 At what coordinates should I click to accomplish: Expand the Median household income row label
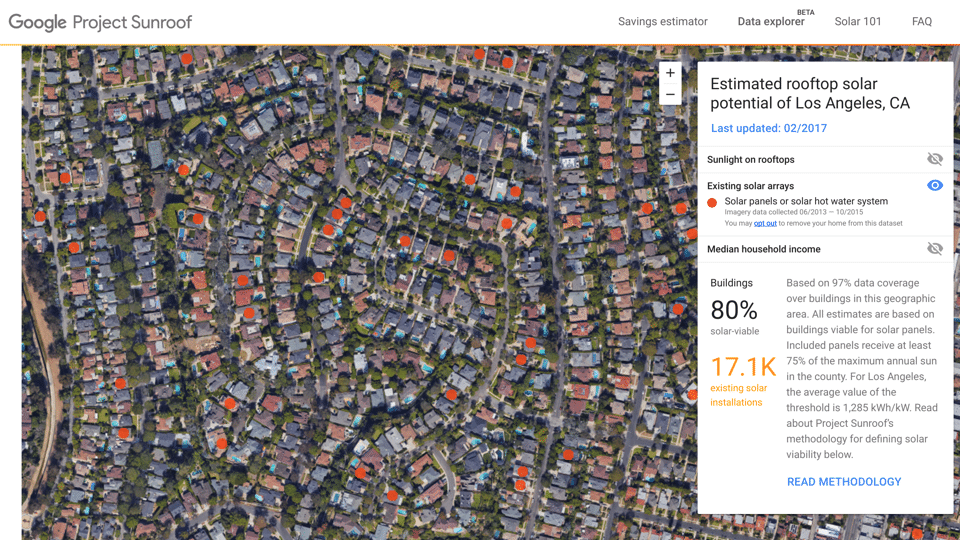[x=763, y=249]
